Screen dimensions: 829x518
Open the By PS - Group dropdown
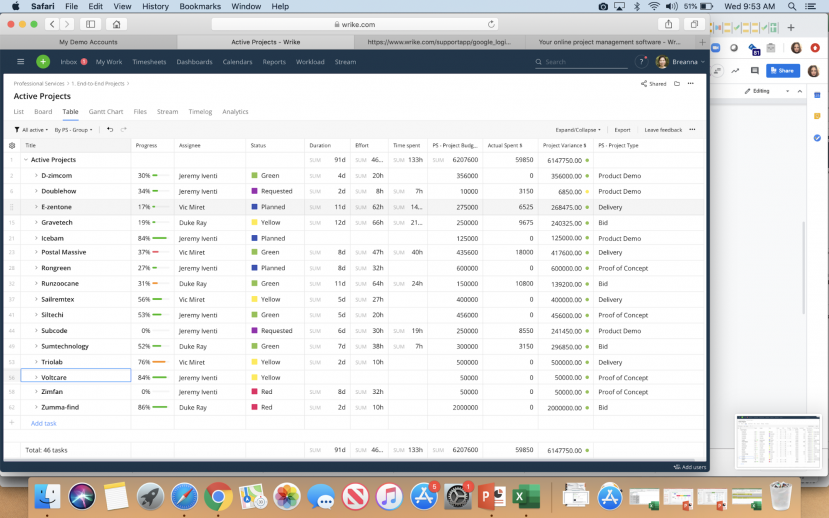73,130
